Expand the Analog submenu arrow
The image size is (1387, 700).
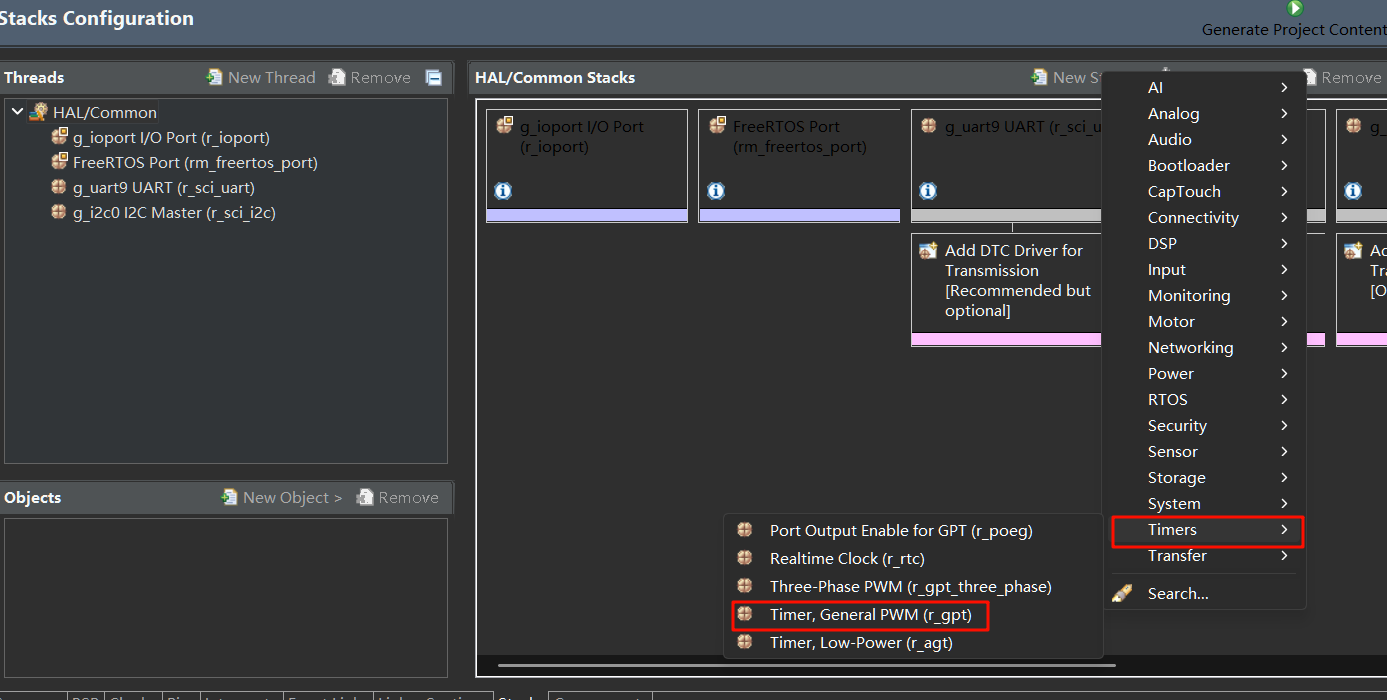point(1284,113)
